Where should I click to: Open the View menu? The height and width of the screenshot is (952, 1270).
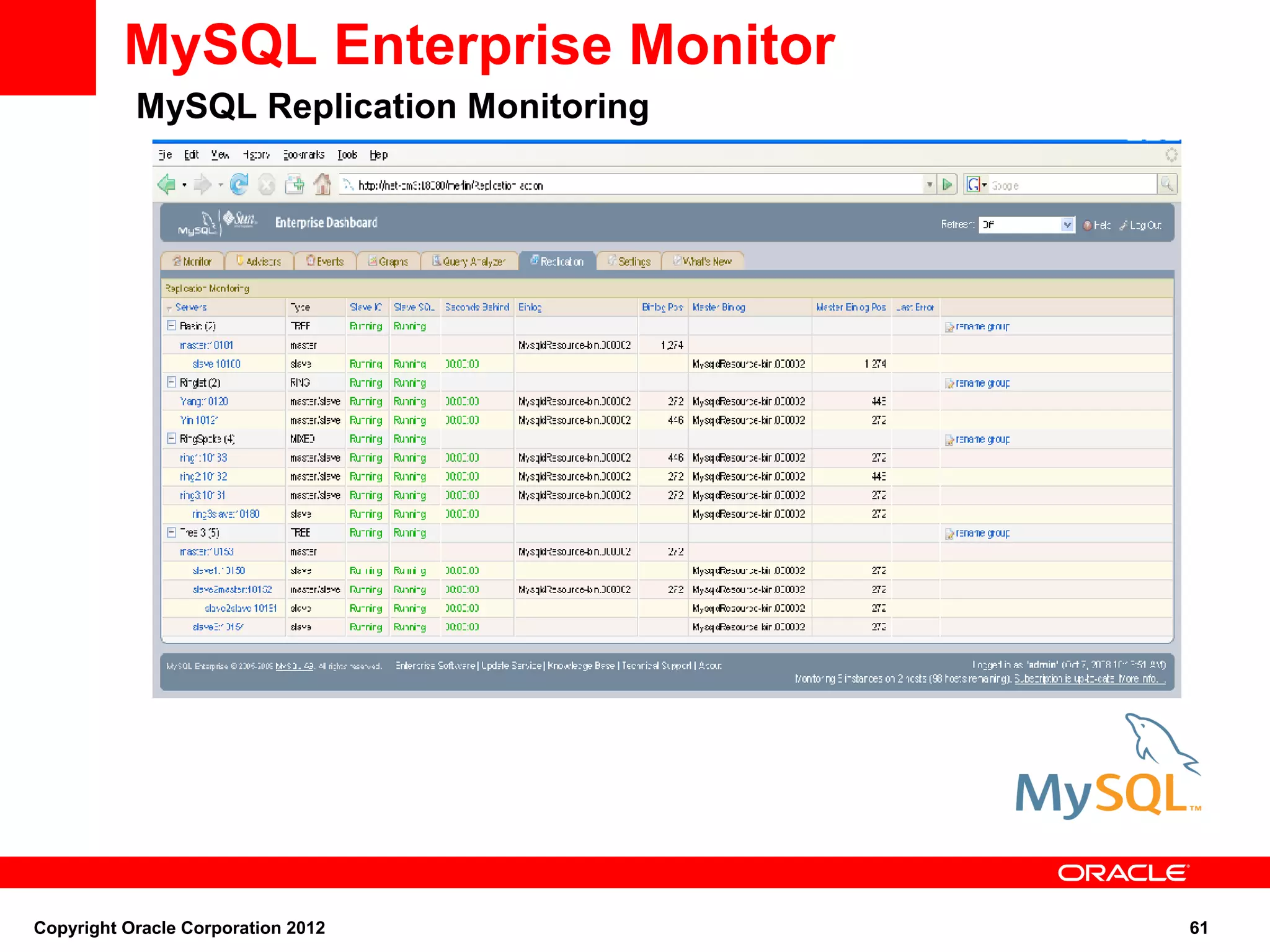tap(220, 155)
